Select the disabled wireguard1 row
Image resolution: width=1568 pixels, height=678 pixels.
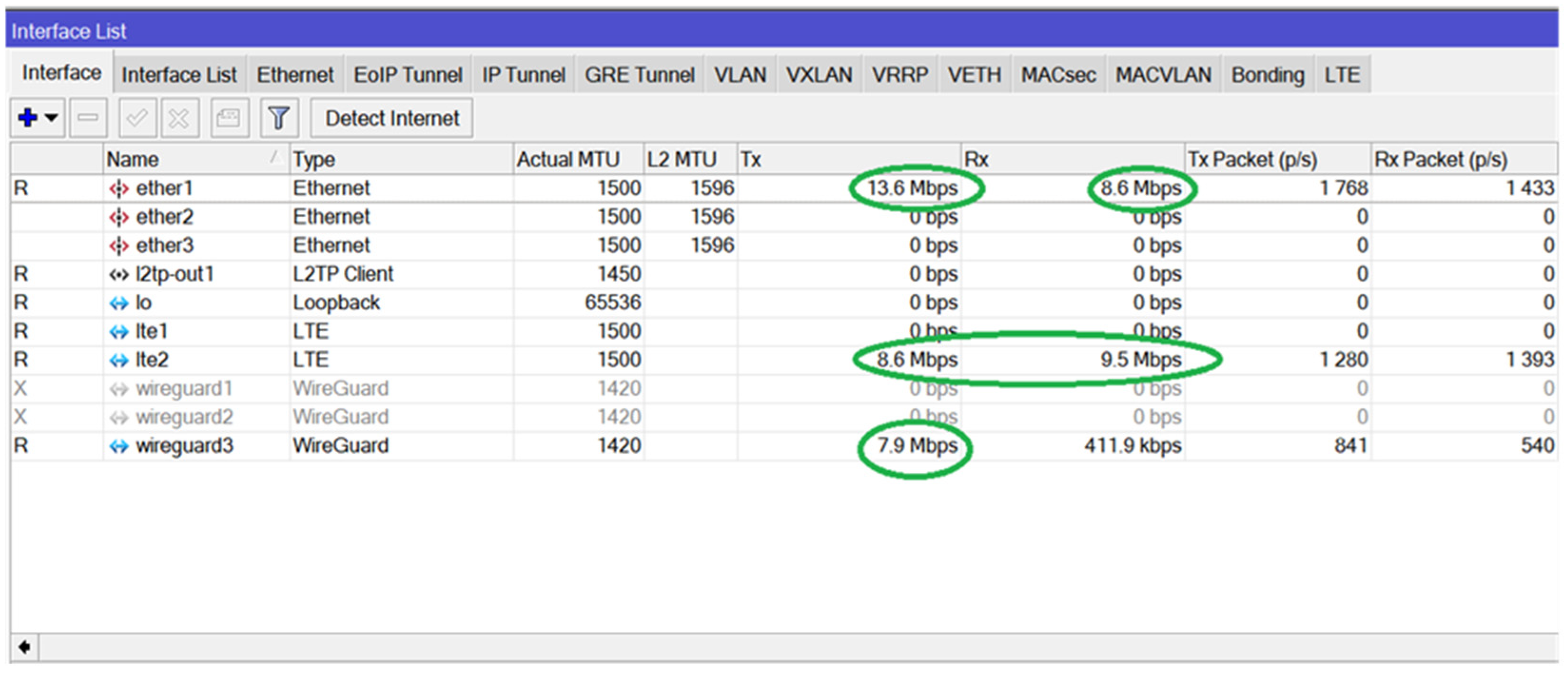[x=184, y=389]
